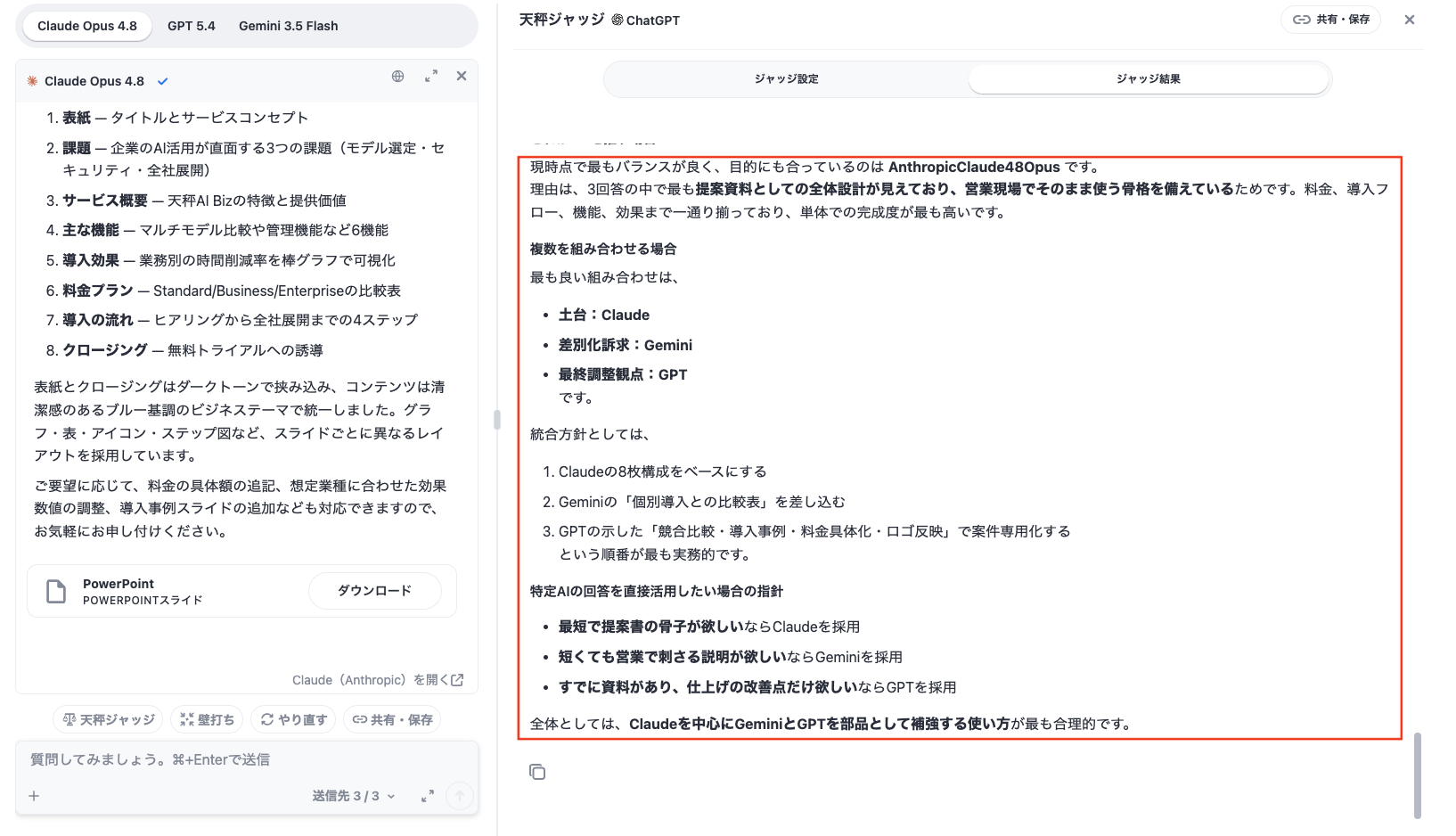1456x836 pixels.
Task: Click the panel divider handle
Action: tap(497, 419)
